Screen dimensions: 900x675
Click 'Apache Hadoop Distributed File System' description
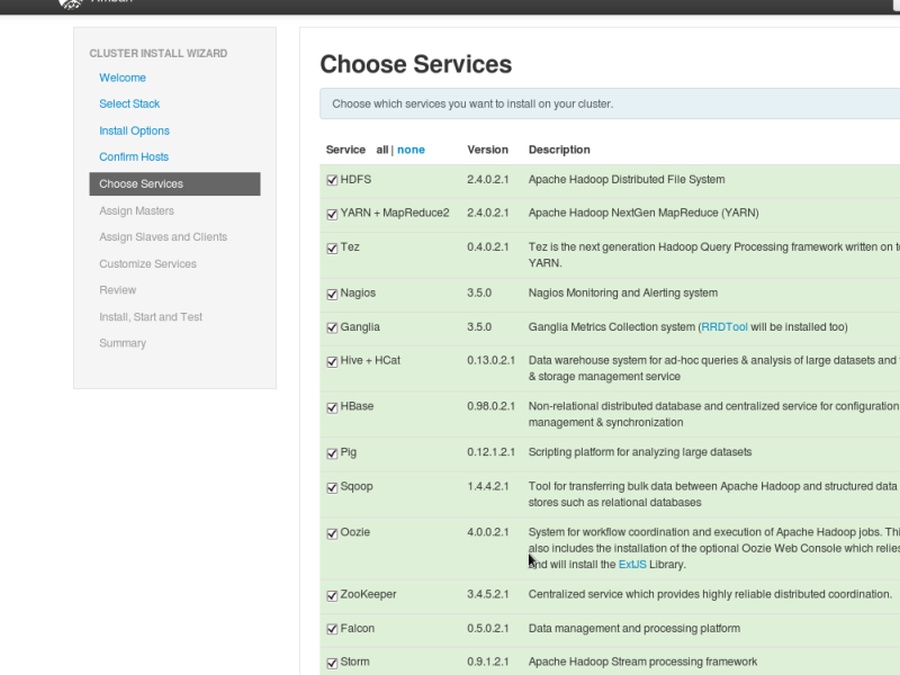[x=627, y=180]
